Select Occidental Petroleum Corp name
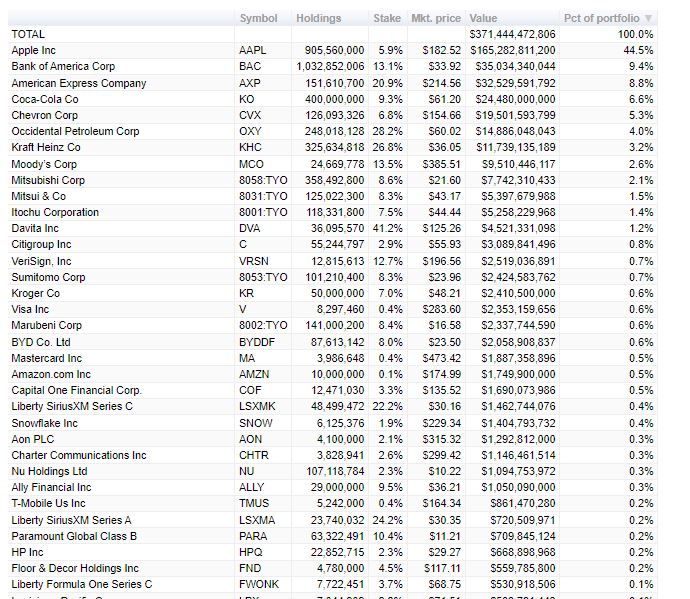 (75, 131)
